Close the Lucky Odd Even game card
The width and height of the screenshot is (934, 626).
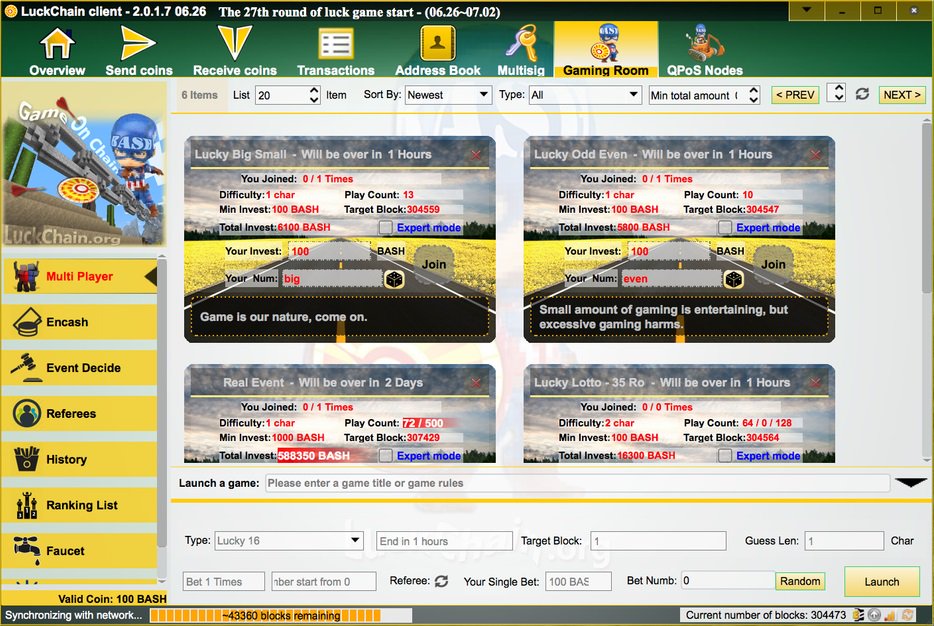(815, 155)
